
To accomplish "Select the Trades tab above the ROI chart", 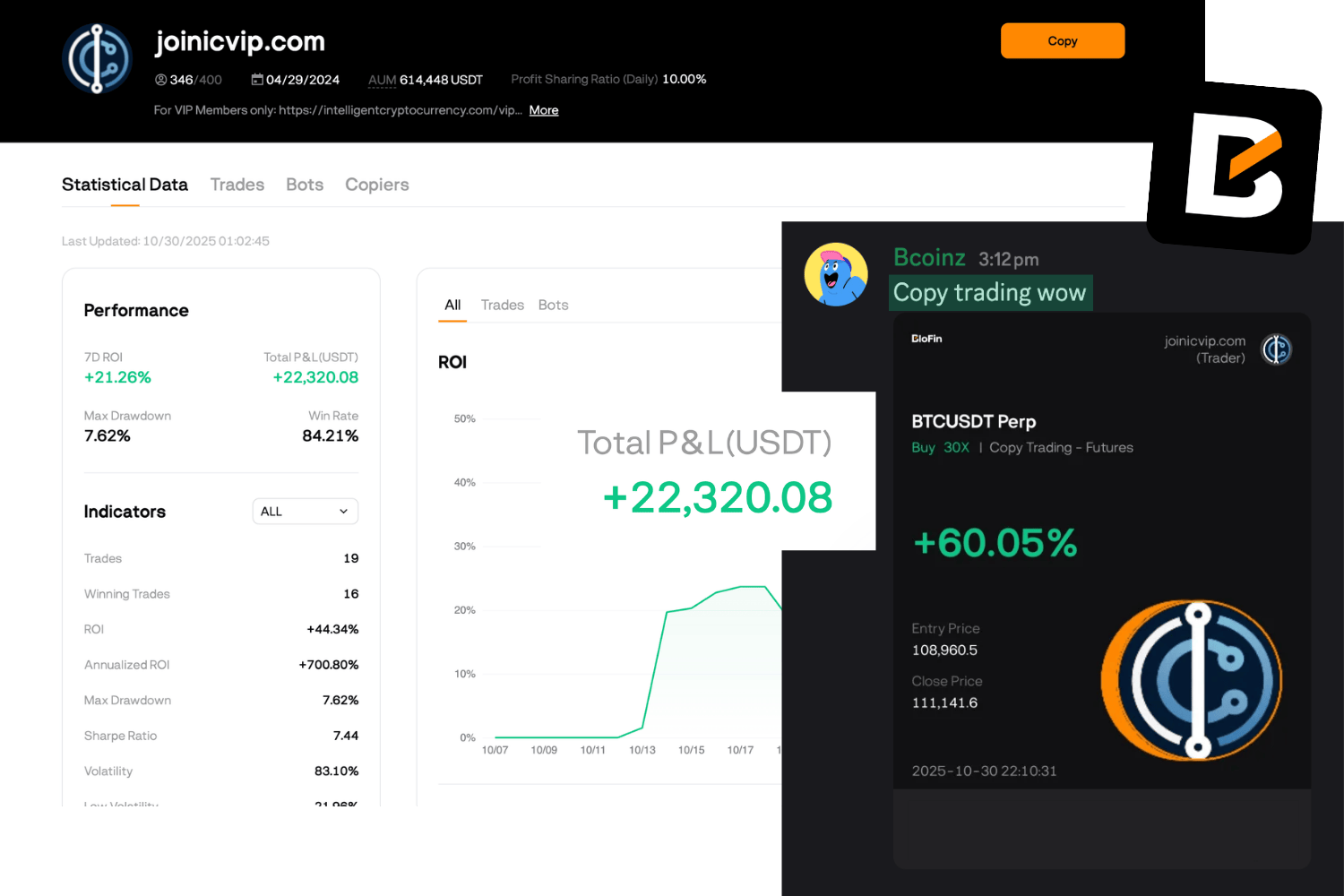I will (502, 305).
